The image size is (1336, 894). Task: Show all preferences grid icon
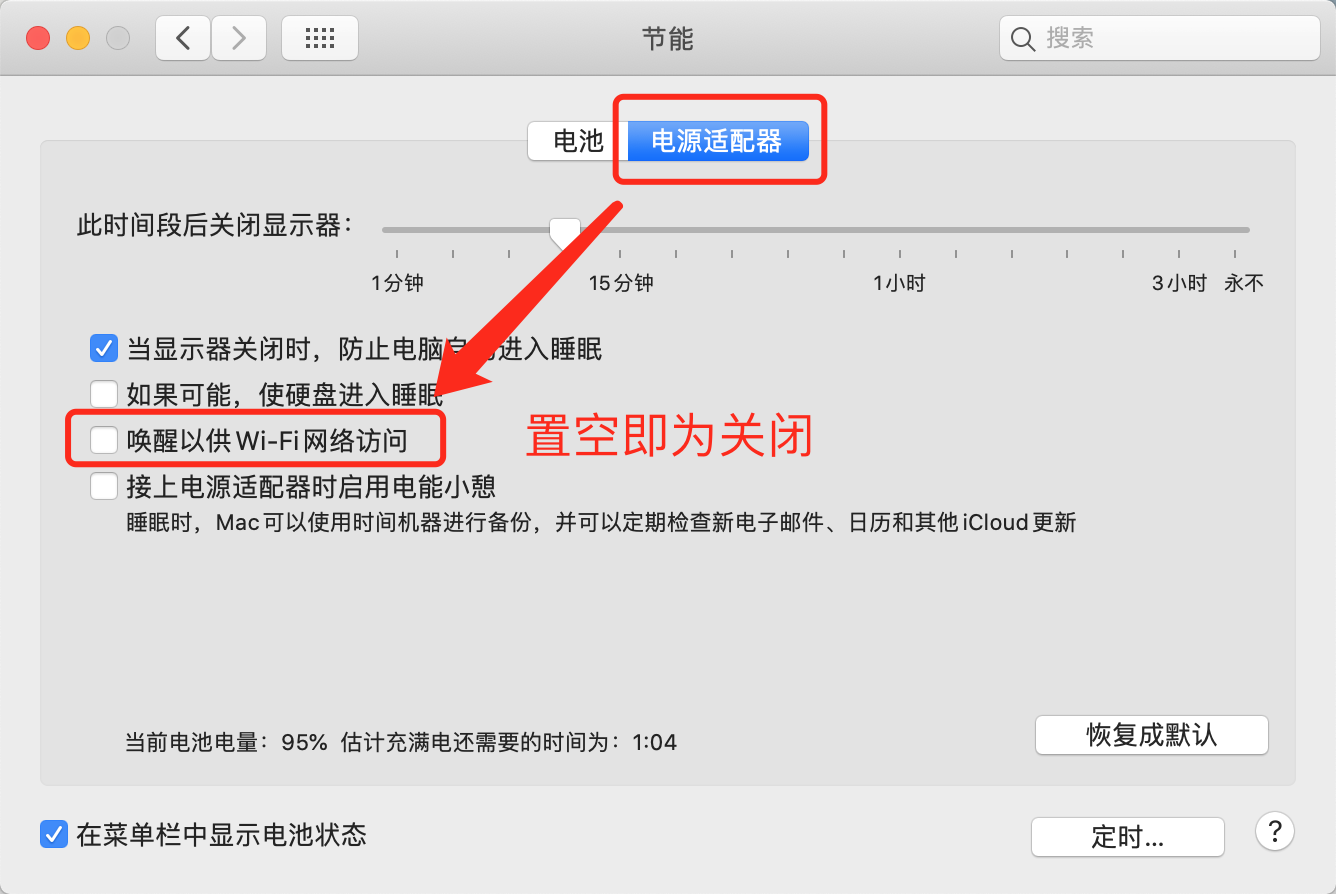click(320, 38)
